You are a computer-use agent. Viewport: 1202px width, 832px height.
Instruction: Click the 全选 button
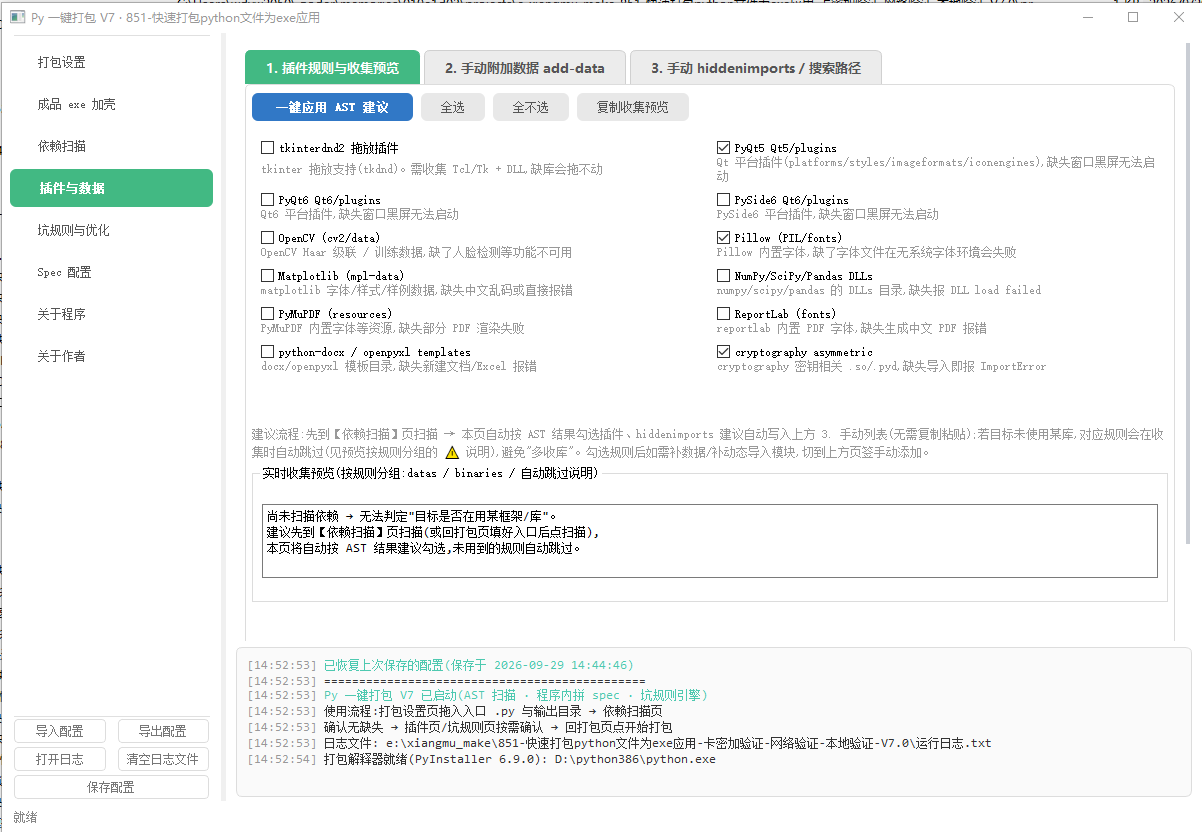[453, 107]
